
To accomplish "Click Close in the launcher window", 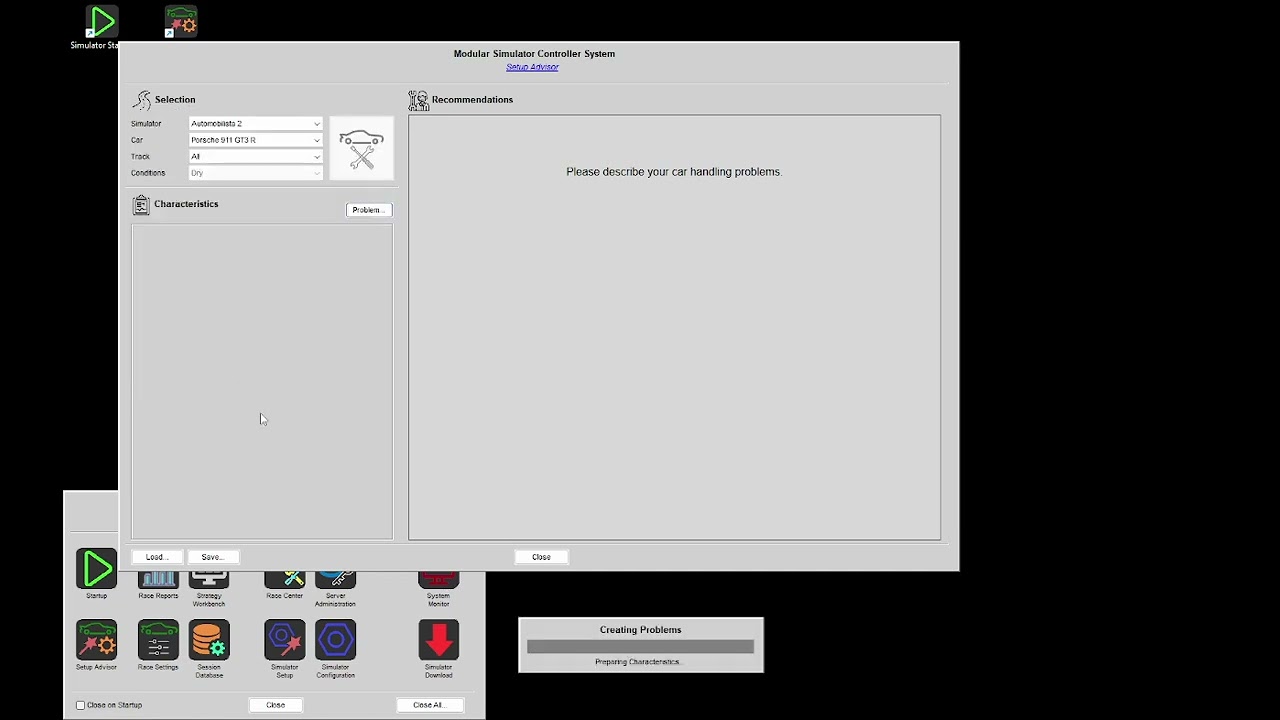I will [x=275, y=705].
